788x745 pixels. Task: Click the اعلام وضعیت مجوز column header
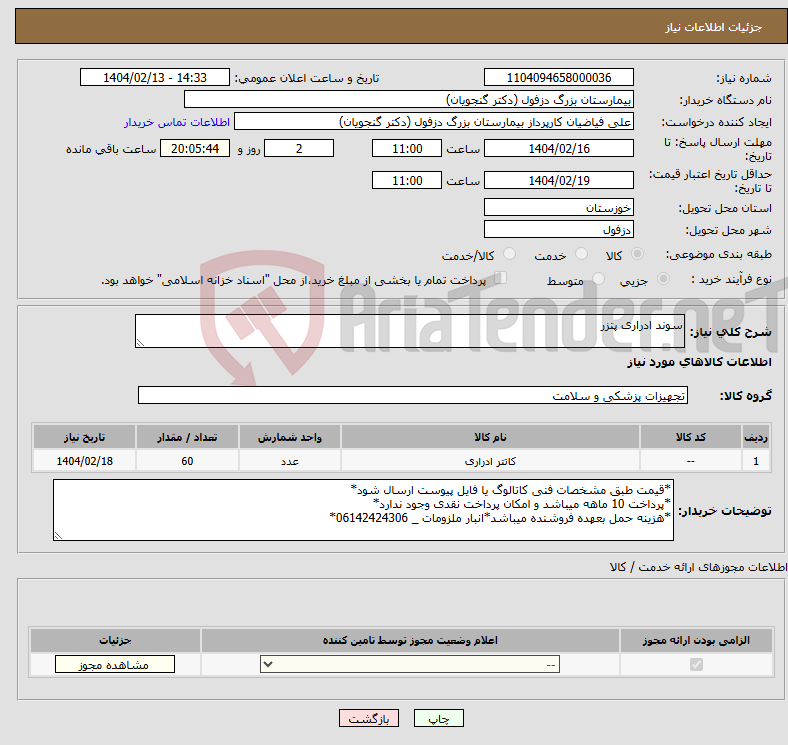(410, 640)
